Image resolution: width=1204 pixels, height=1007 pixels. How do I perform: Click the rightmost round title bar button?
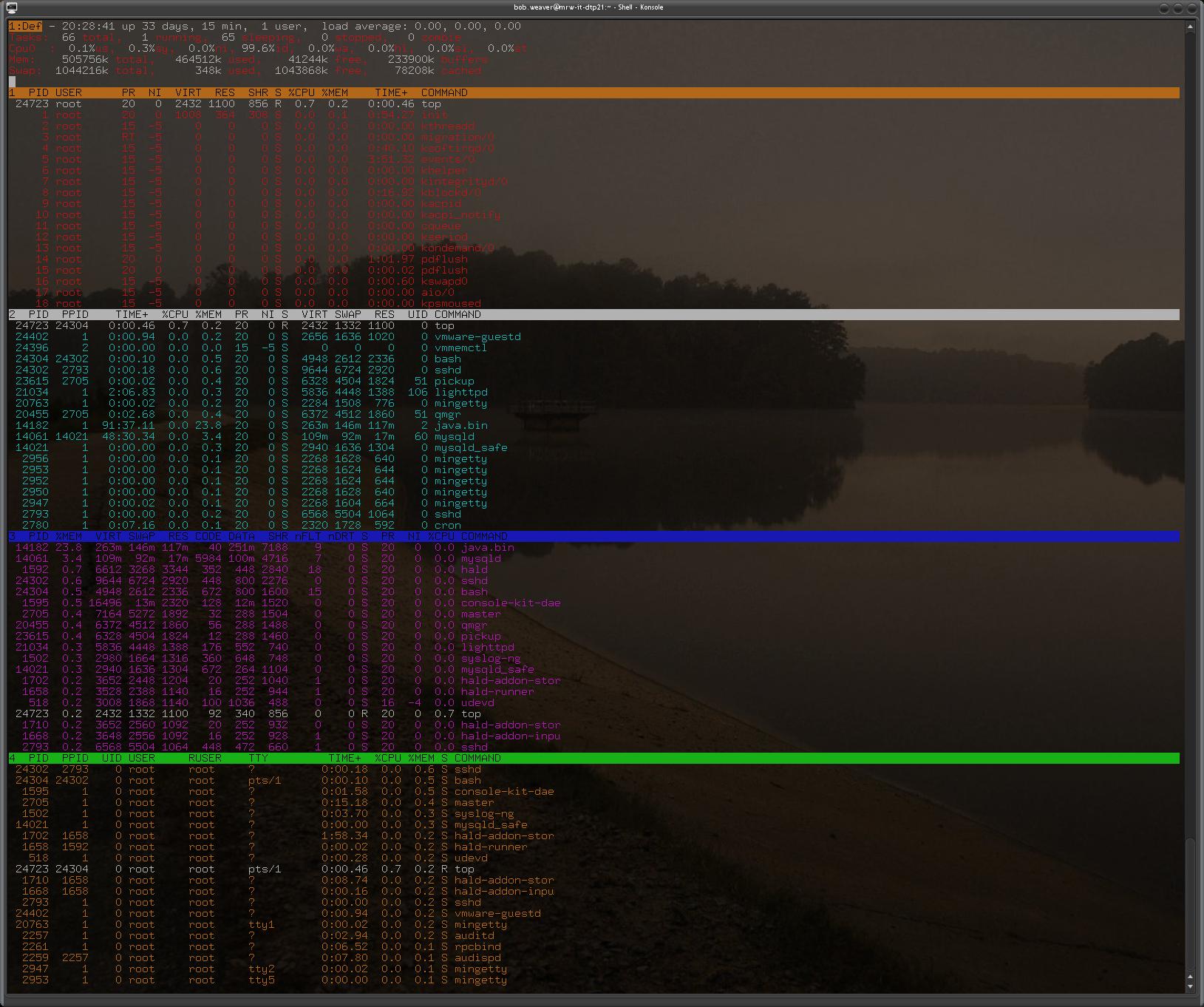[1193, 8]
